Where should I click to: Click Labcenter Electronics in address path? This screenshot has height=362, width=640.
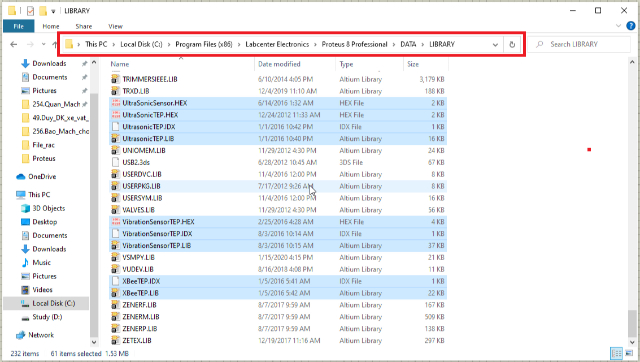277,44
